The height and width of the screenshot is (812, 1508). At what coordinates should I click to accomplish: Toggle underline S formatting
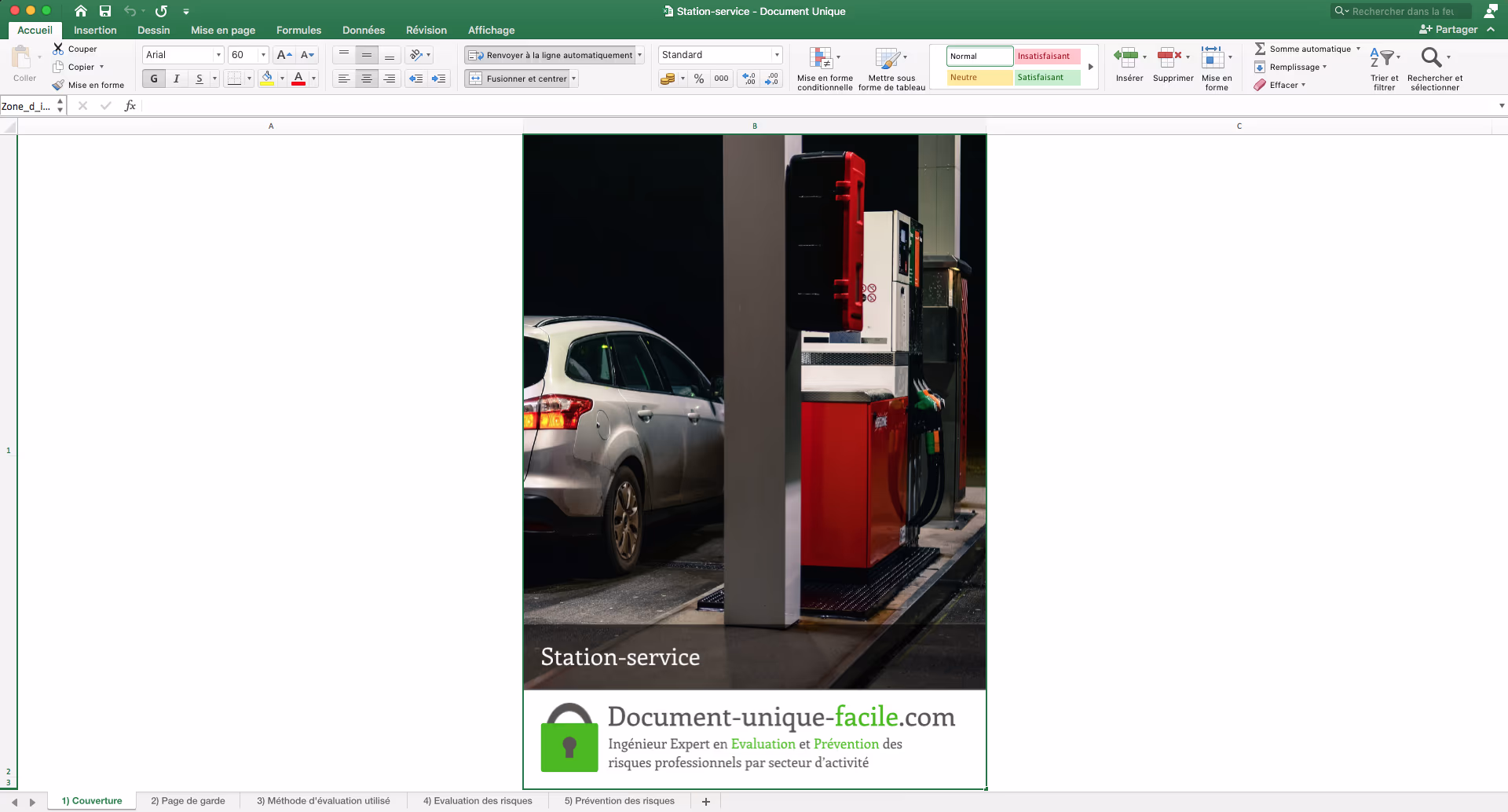[x=199, y=79]
